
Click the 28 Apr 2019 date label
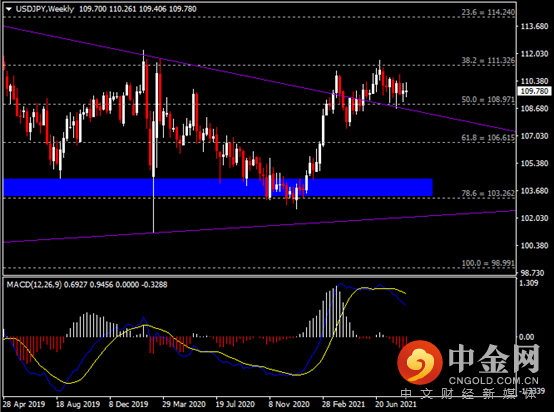click(24, 404)
